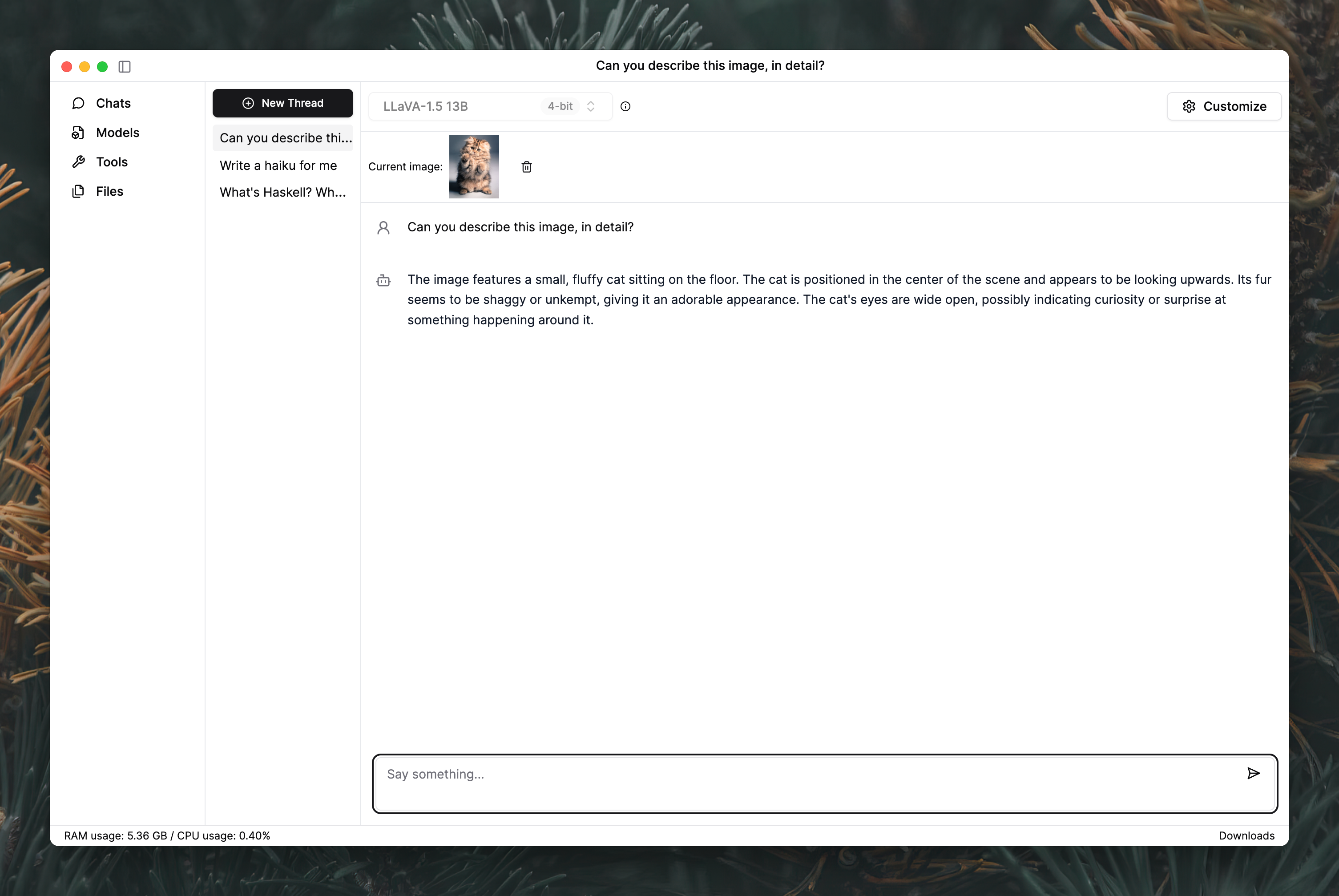Expand the bit-depth stepper upward
1339x896 pixels.
pyautogui.click(x=593, y=102)
